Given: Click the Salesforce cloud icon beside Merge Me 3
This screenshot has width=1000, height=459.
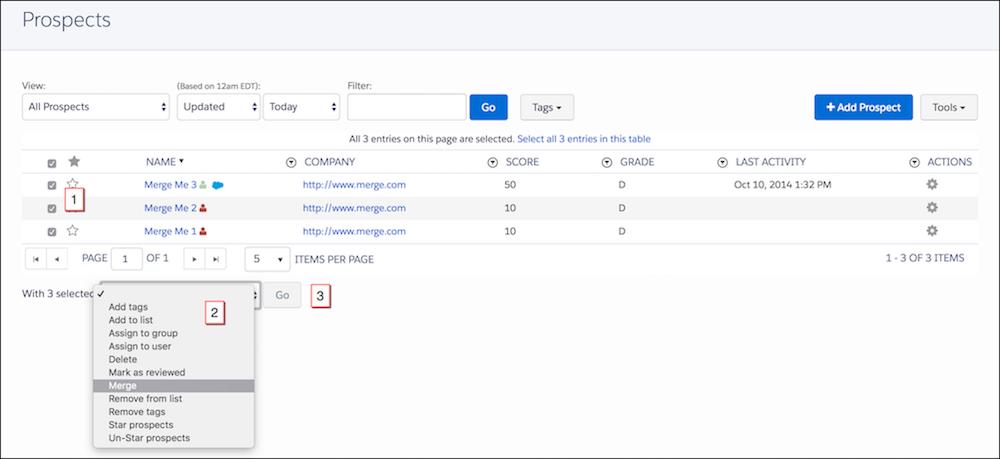Looking at the screenshot, I should (218, 185).
